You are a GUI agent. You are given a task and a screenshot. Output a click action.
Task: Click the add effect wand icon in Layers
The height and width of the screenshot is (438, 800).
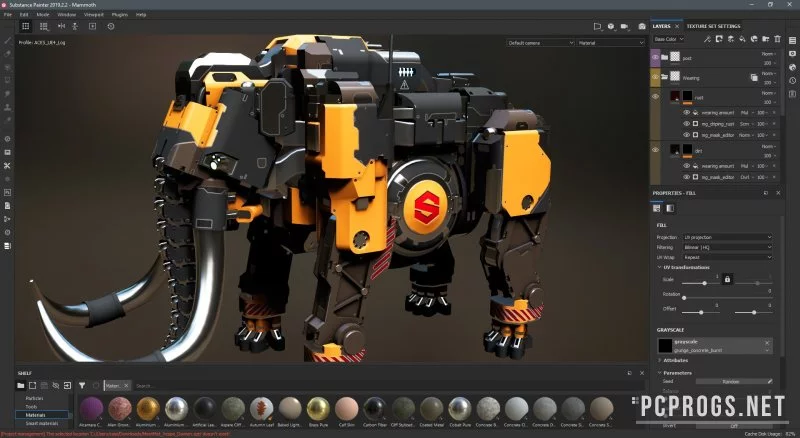707,39
